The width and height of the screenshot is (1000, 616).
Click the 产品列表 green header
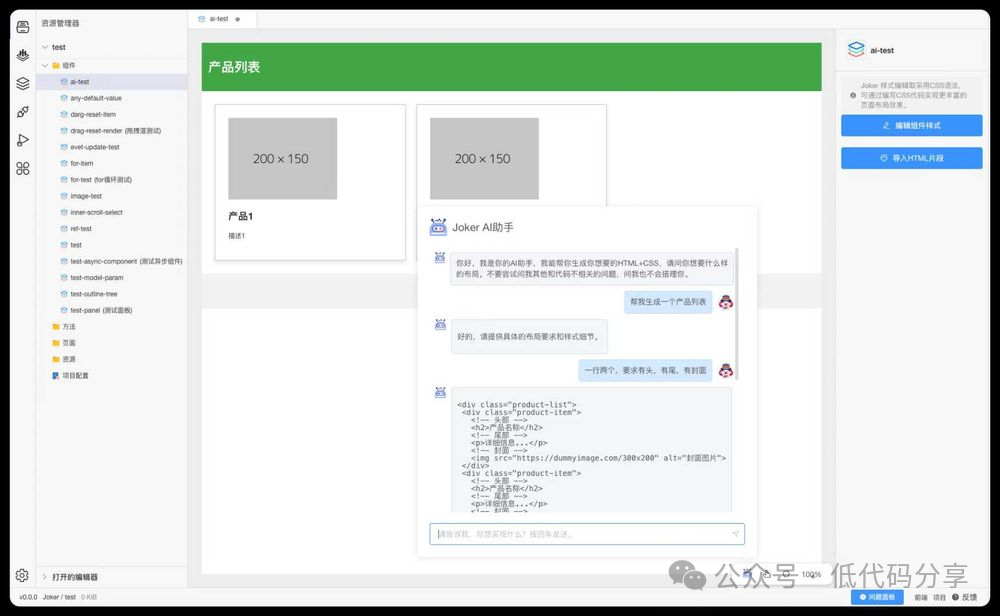coord(511,67)
